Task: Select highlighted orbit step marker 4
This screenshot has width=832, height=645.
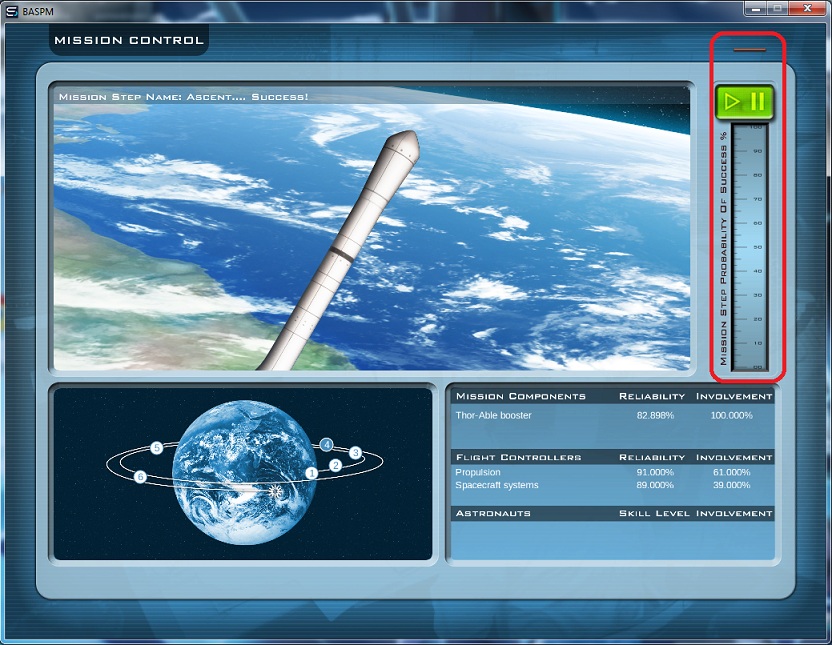Action: [x=327, y=444]
